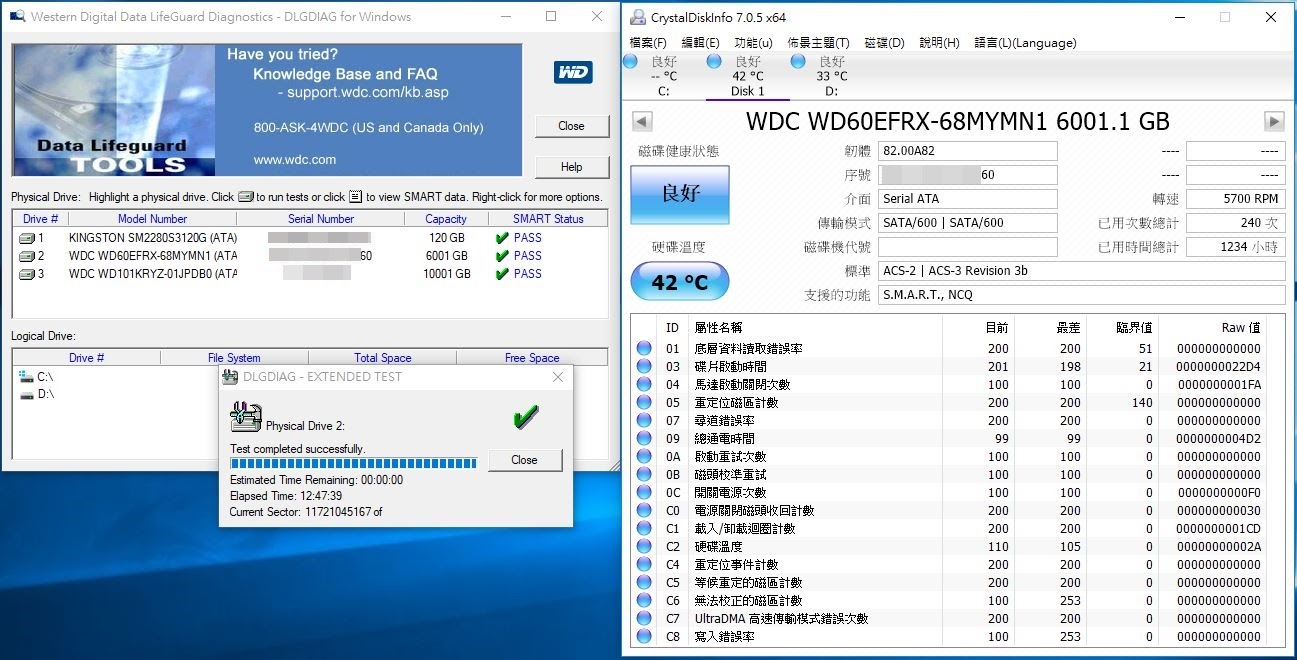Click the Free Space column header

click(531, 357)
